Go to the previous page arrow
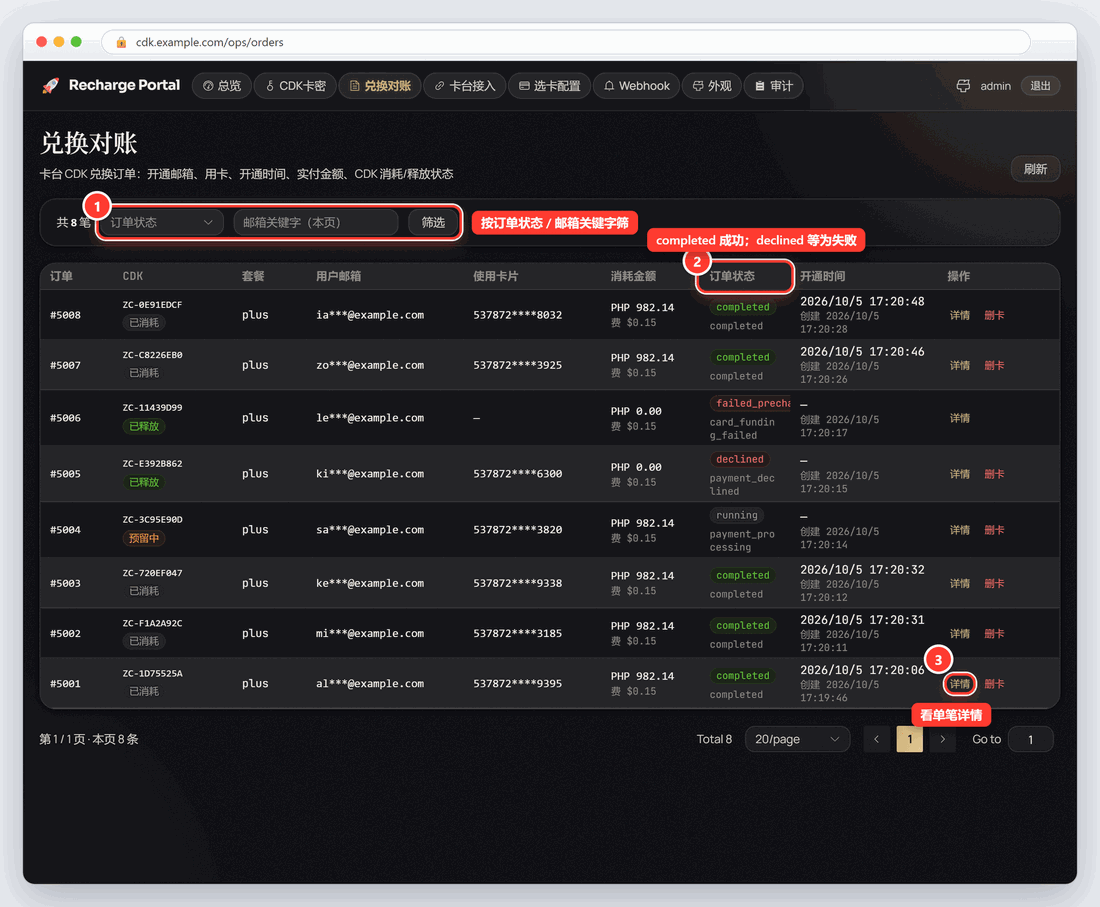The image size is (1100, 907). coord(876,739)
